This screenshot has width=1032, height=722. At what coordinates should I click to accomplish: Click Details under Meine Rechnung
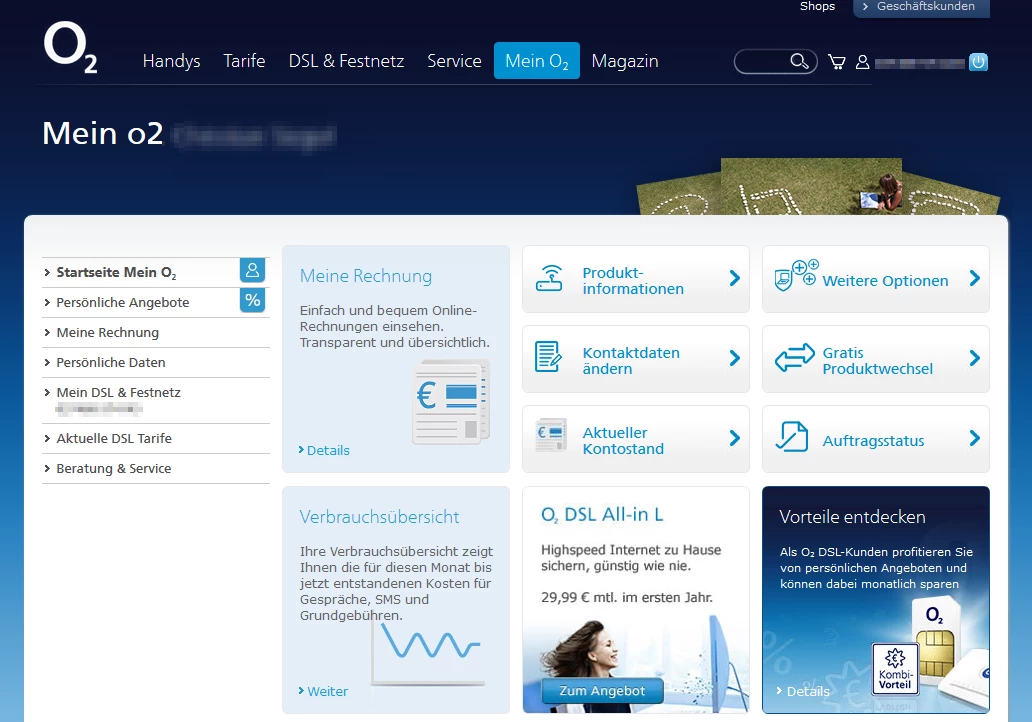point(324,450)
